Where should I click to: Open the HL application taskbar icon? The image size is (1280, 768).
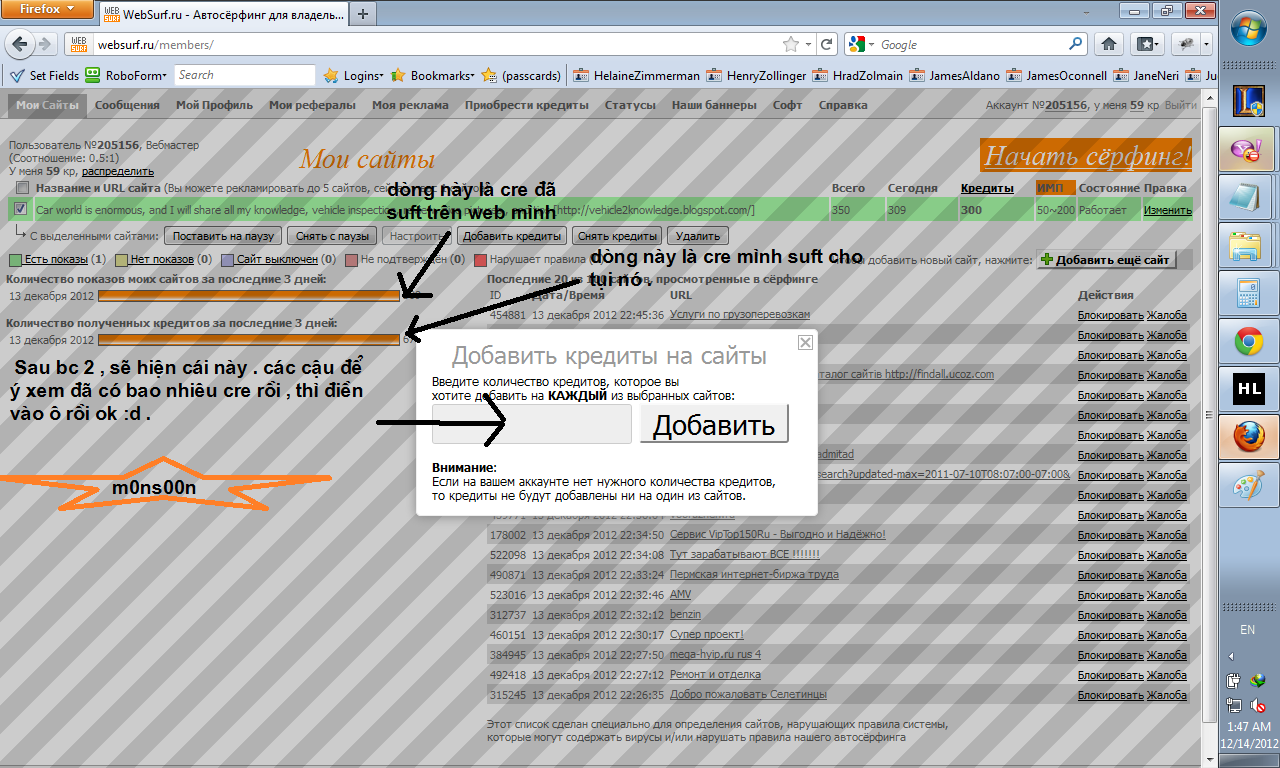pyautogui.click(x=1247, y=390)
